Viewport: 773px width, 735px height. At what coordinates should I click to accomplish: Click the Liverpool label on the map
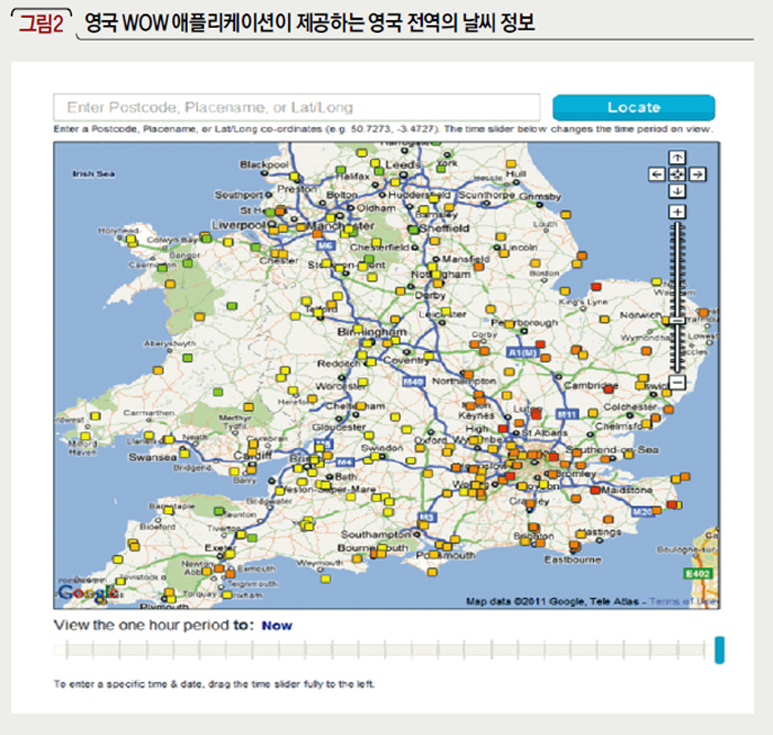point(239,225)
